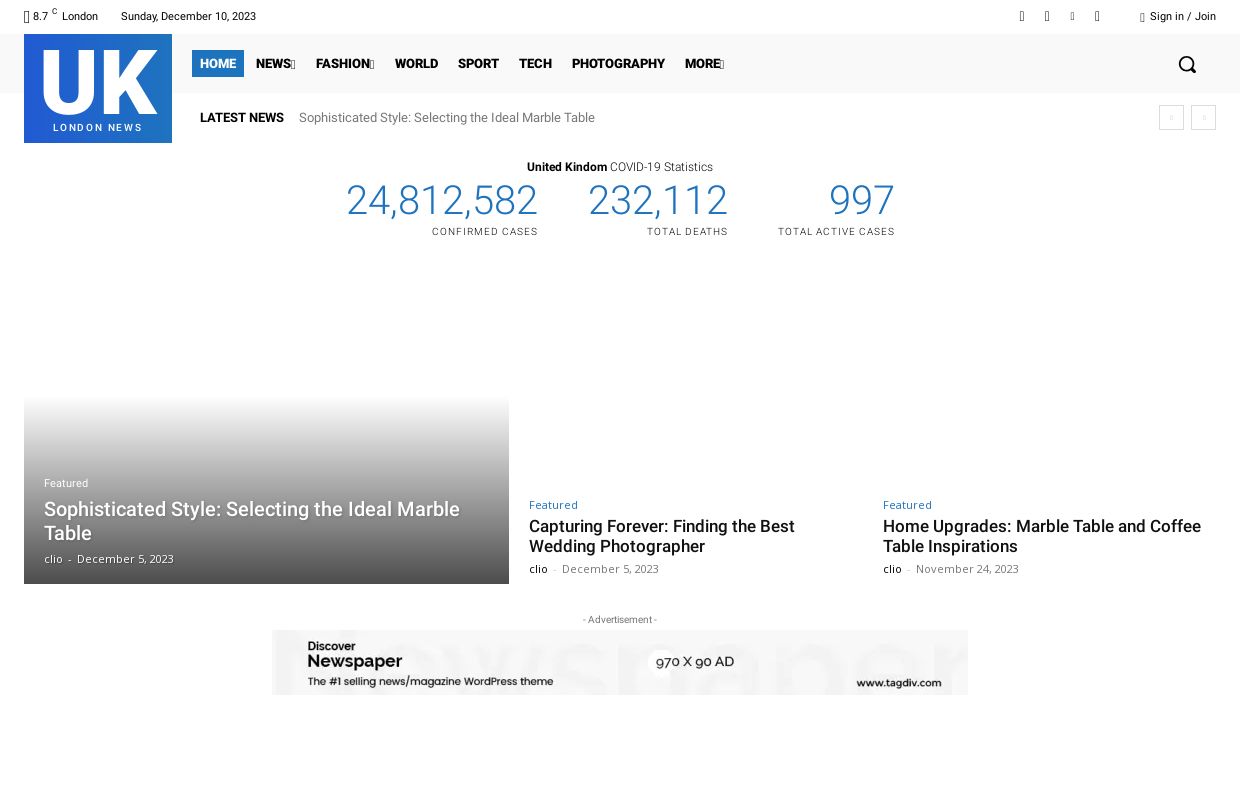Viewport: 1240px width, 800px height.
Task: Open the Home Upgrades coffee table article
Action: [1041, 536]
